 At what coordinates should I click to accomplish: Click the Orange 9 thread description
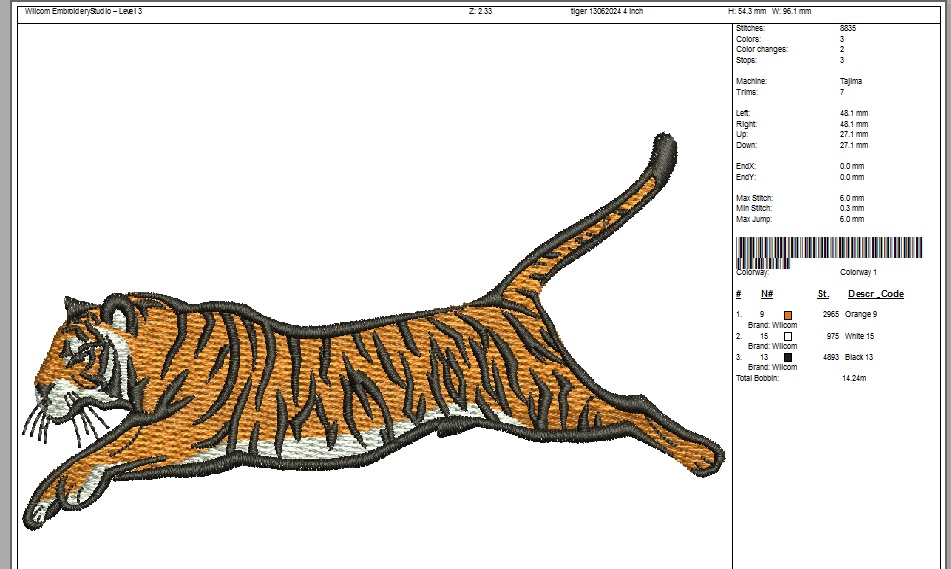(x=860, y=315)
